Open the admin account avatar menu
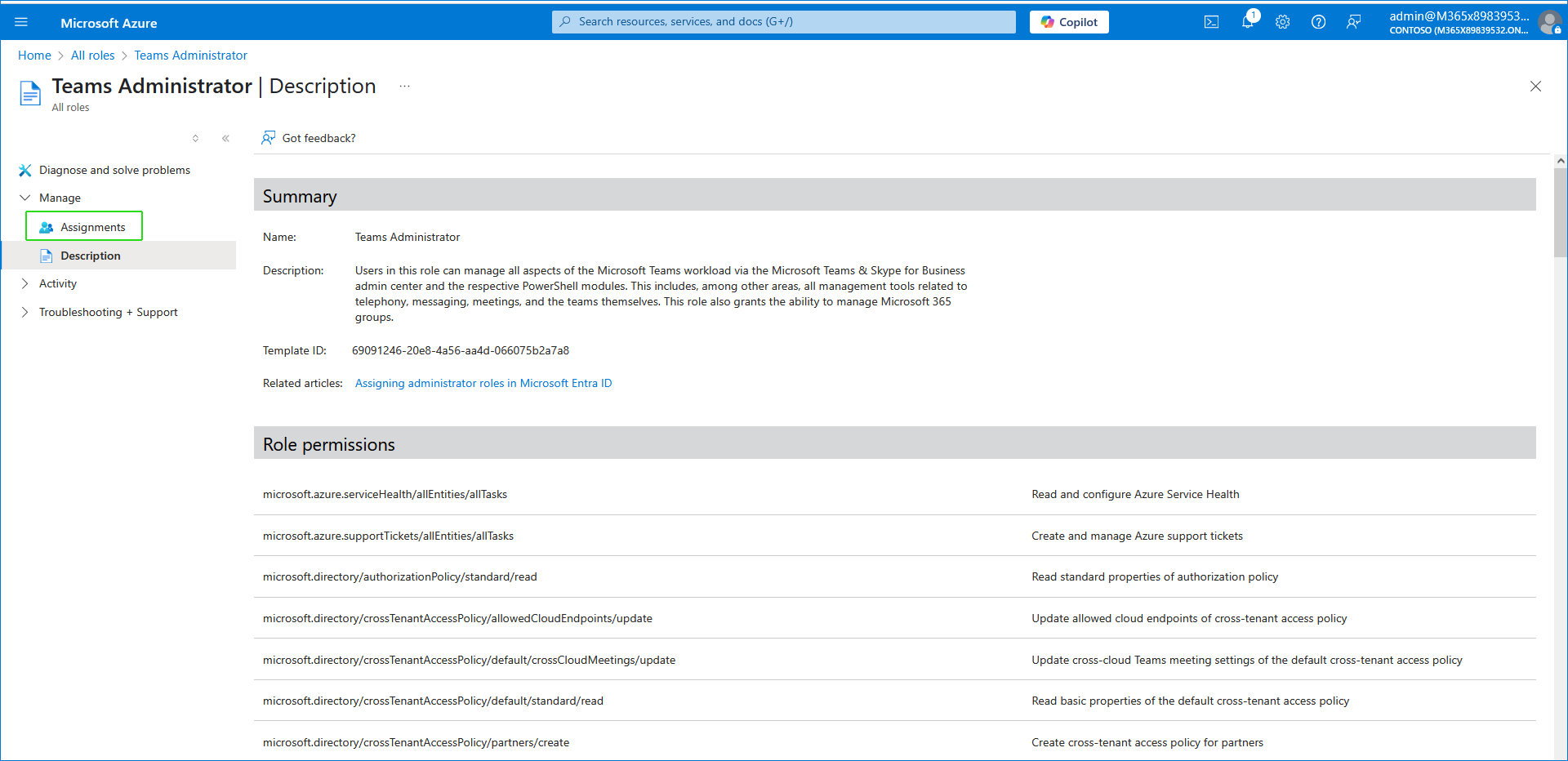Image resolution: width=1568 pixels, height=761 pixels. 1548,22
